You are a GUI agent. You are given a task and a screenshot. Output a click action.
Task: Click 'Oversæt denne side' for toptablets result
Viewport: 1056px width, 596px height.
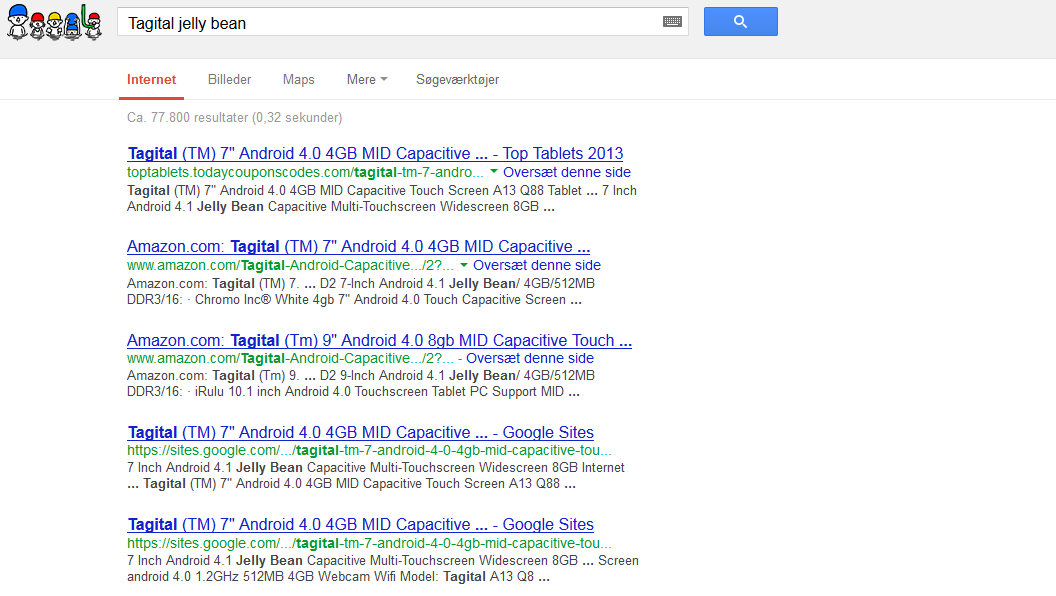pyautogui.click(x=567, y=172)
